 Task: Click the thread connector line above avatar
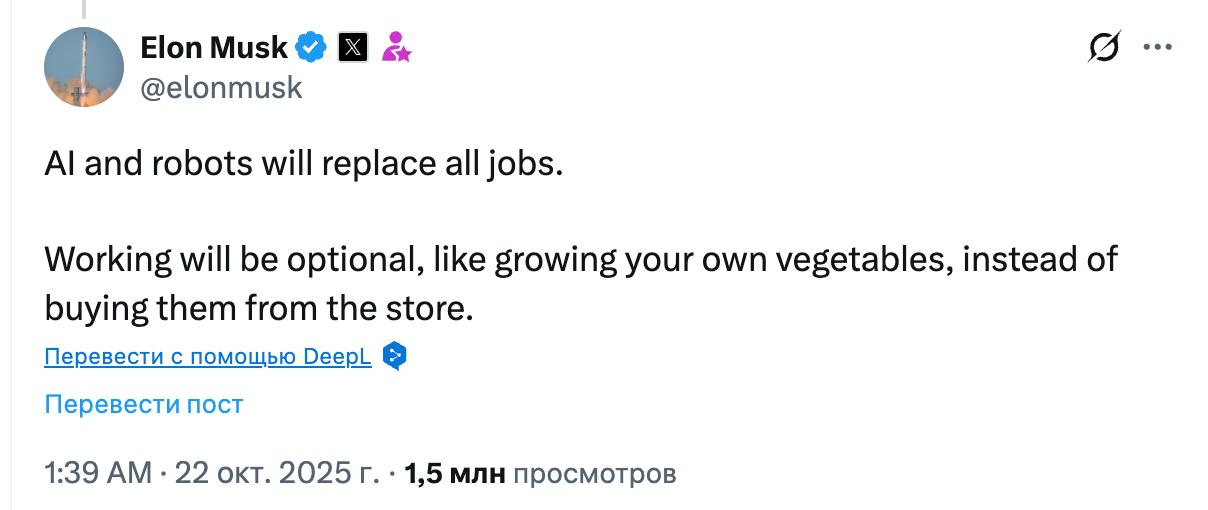click(x=84, y=10)
